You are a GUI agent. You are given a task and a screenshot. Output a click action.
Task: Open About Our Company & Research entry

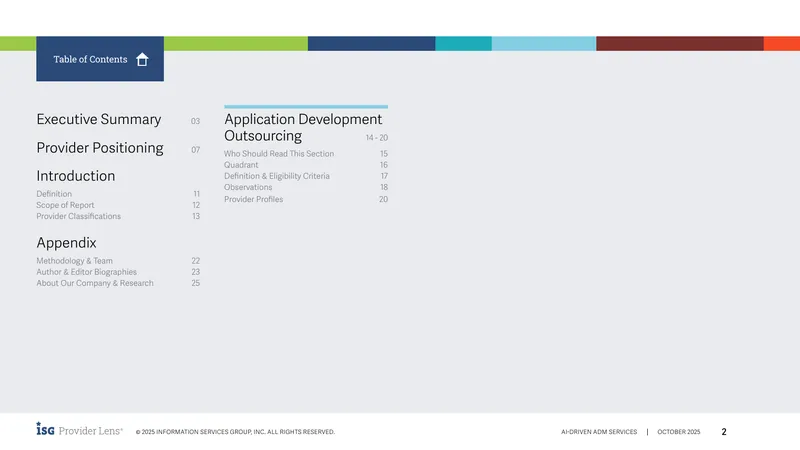95,283
